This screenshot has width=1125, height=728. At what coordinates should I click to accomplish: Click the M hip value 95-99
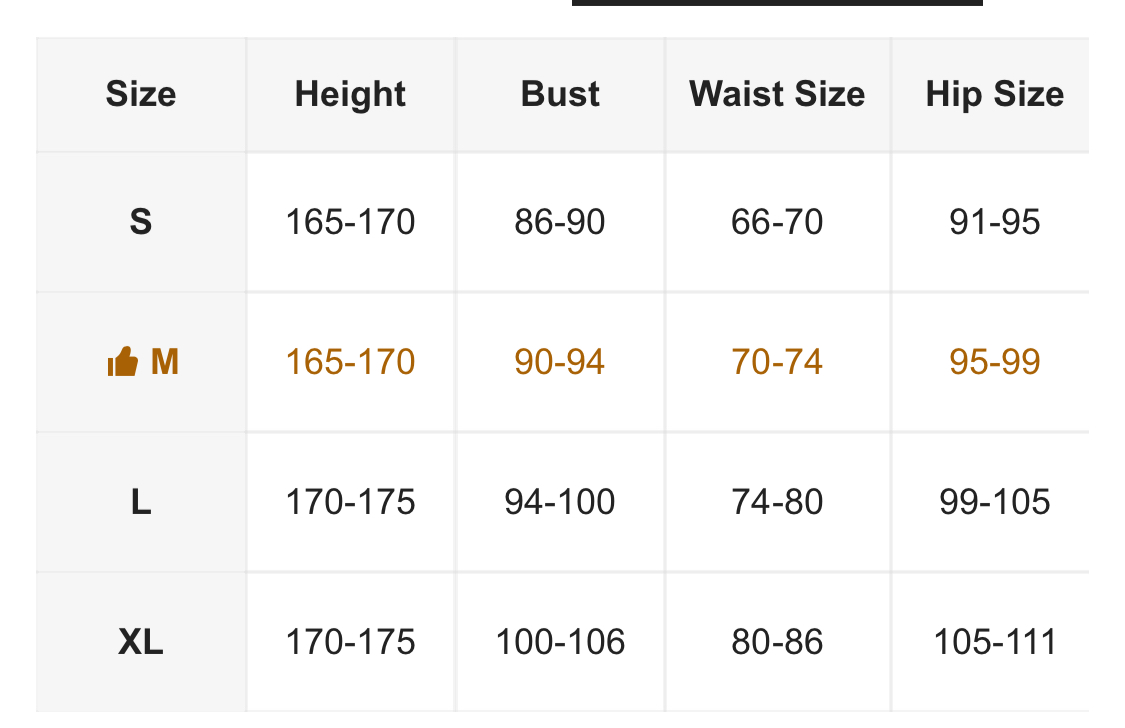(995, 361)
